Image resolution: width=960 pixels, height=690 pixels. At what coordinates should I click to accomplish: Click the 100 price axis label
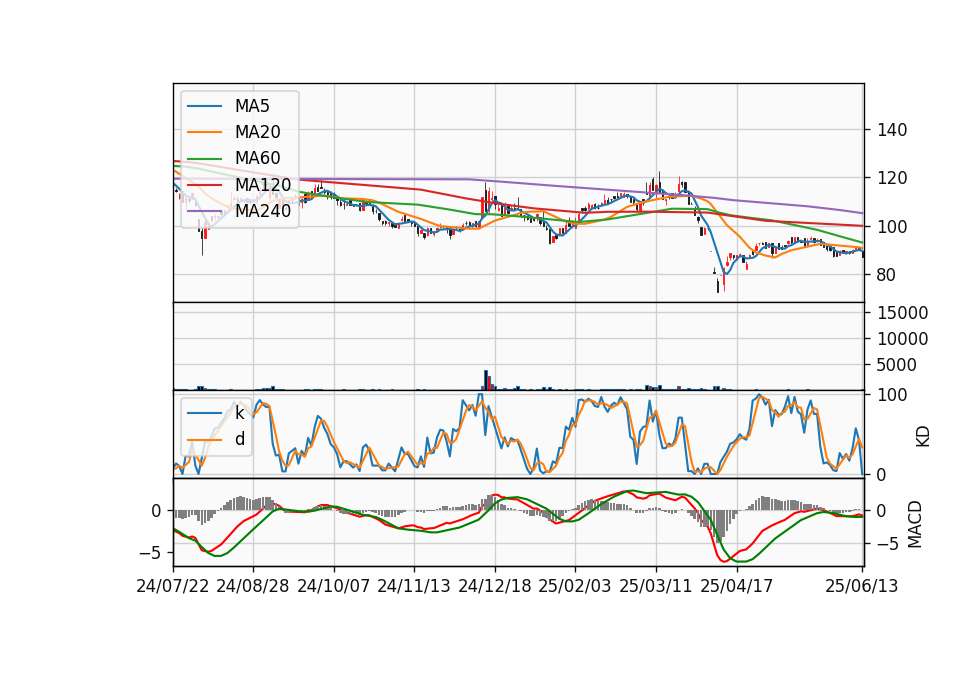coord(892,227)
